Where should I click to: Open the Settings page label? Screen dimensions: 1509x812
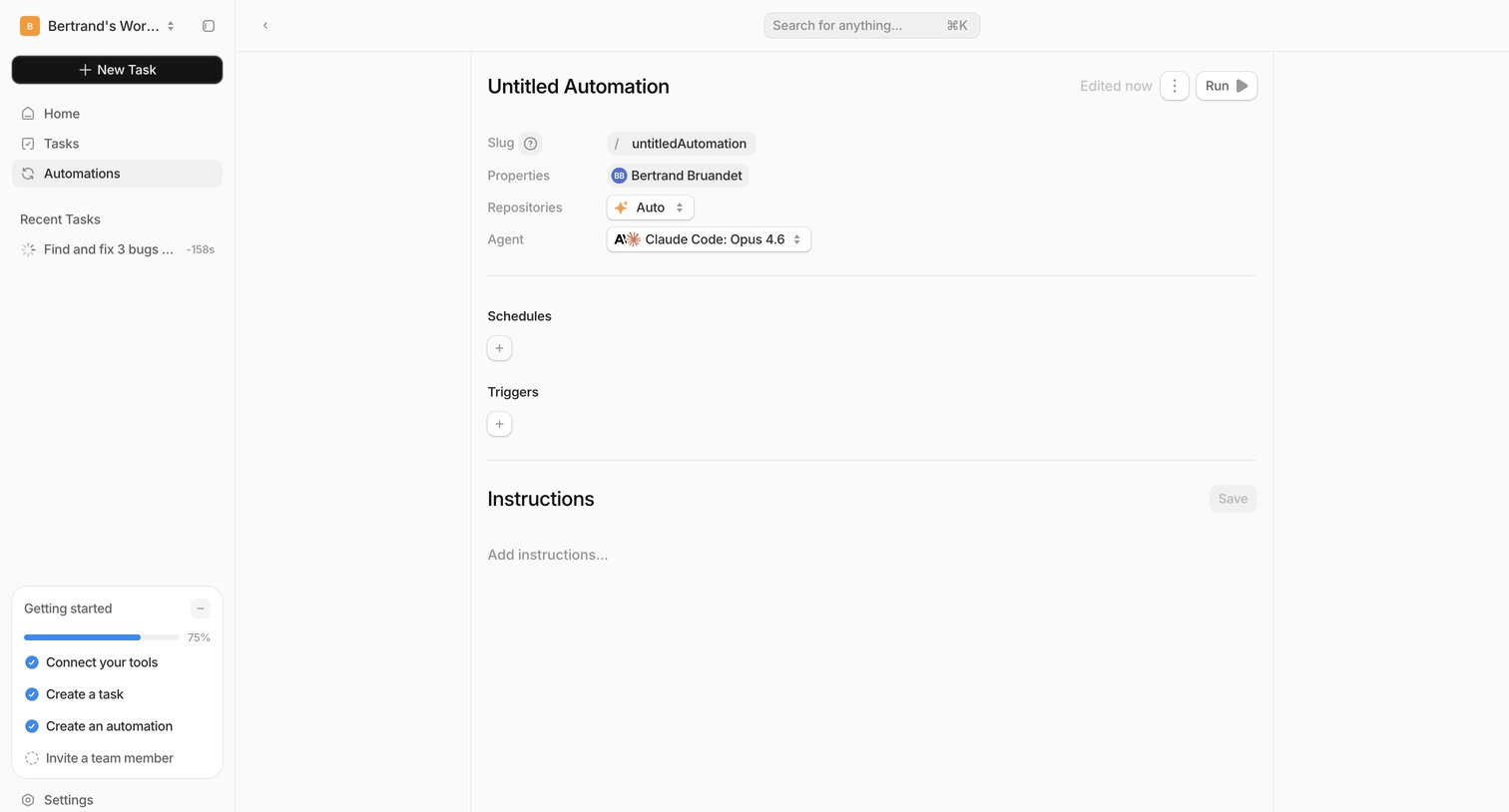[x=69, y=800]
